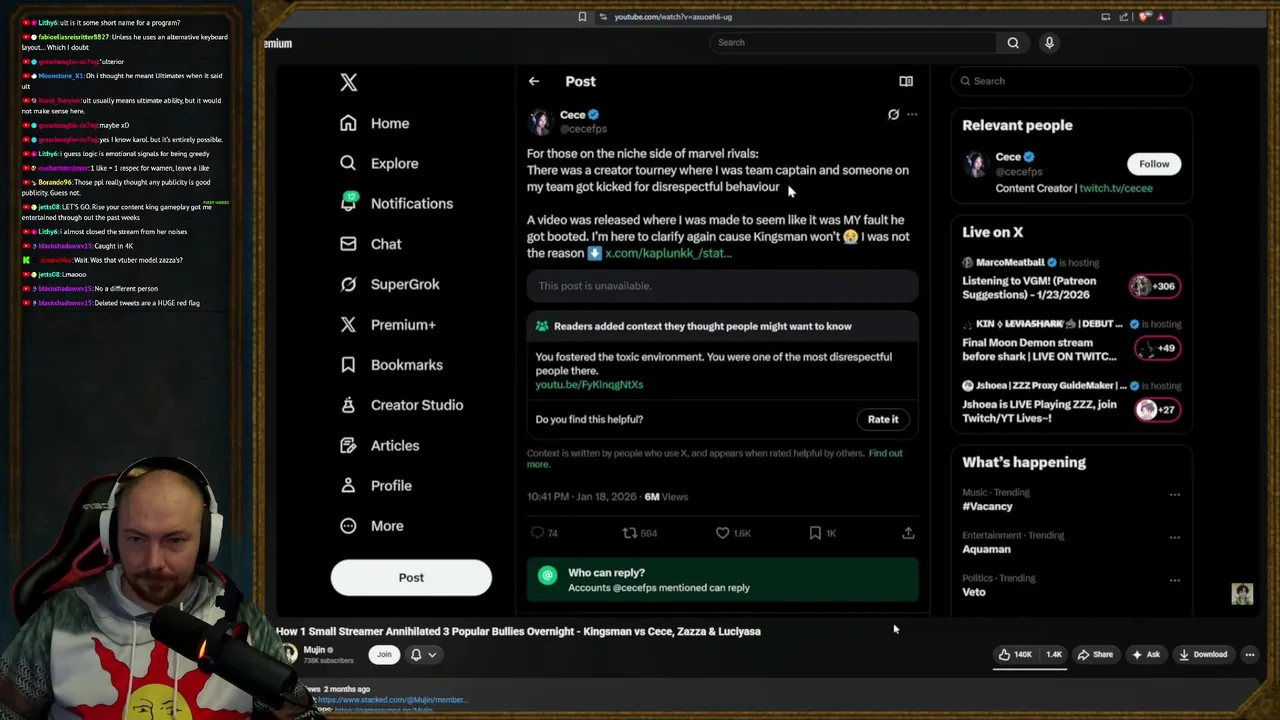
Task: Open the stacked.com Mujin member link
Action: tap(392, 700)
